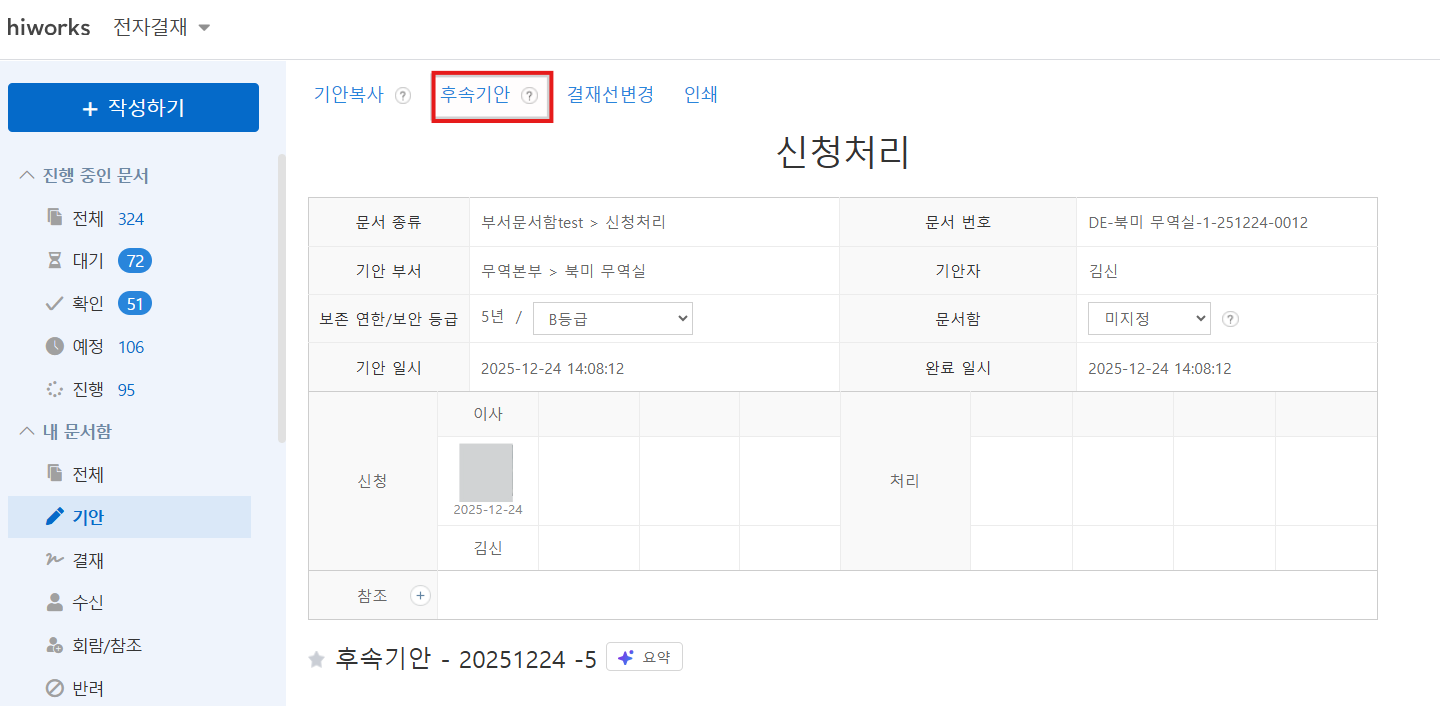Star the 후속기안 document title
Screen dimensions: 1440x706
pos(317,659)
